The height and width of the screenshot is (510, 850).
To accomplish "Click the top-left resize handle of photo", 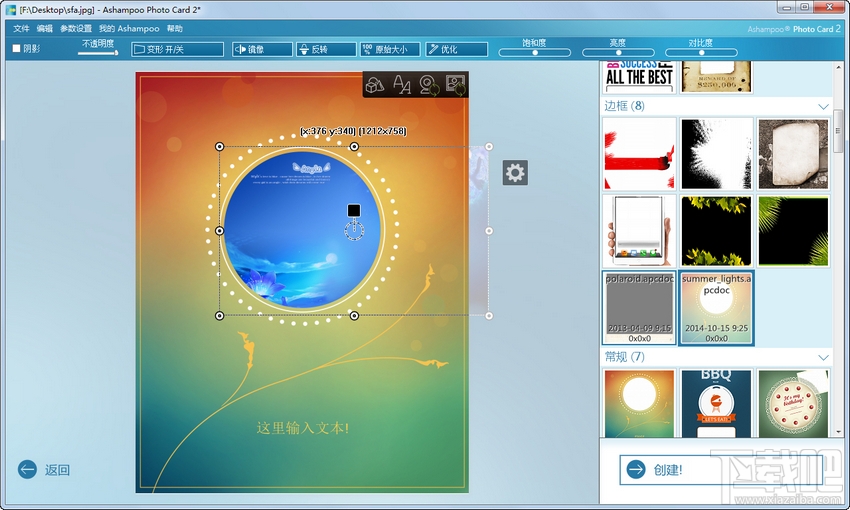I will point(220,146).
